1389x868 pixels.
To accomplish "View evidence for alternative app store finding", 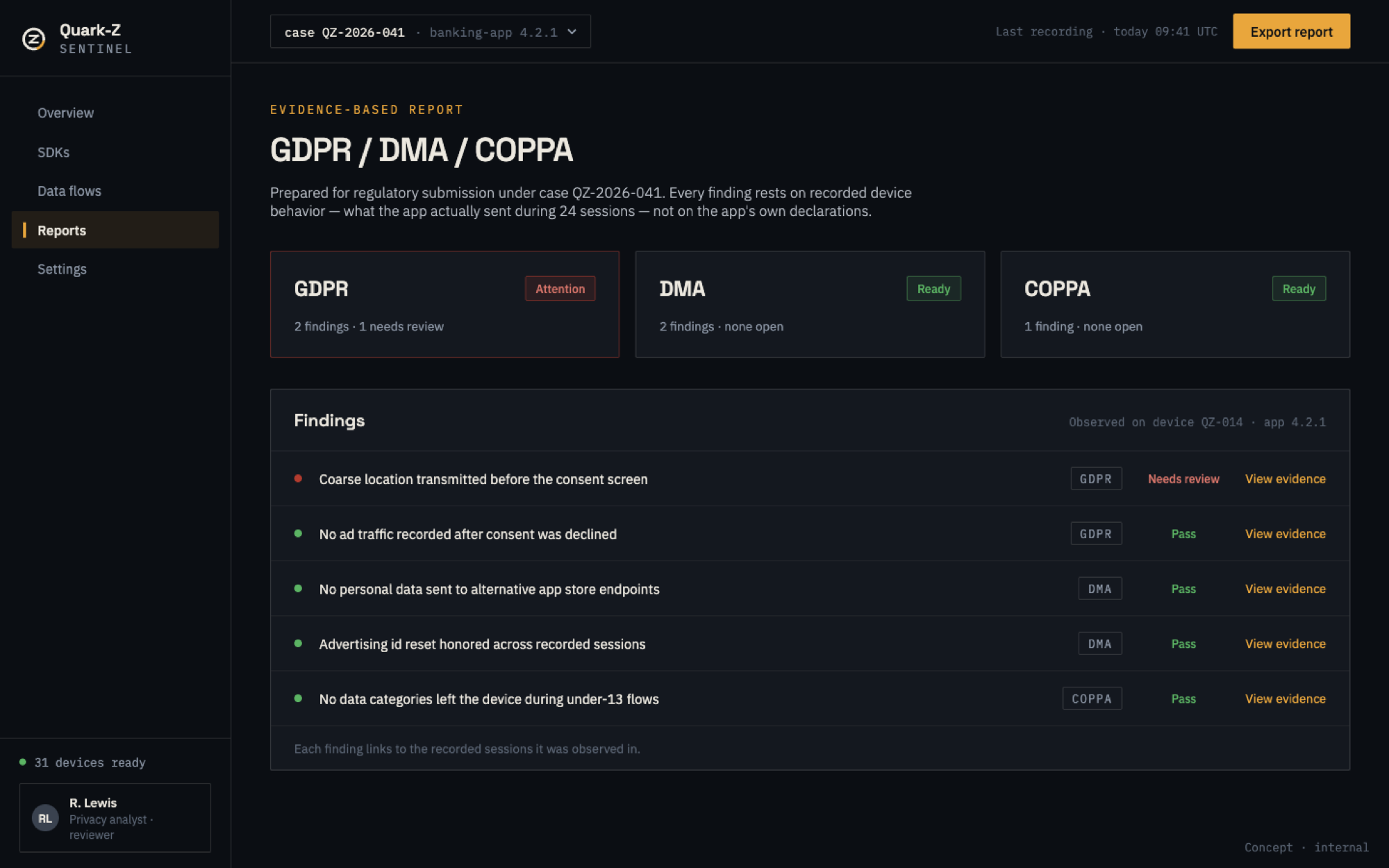I will coord(1286,589).
